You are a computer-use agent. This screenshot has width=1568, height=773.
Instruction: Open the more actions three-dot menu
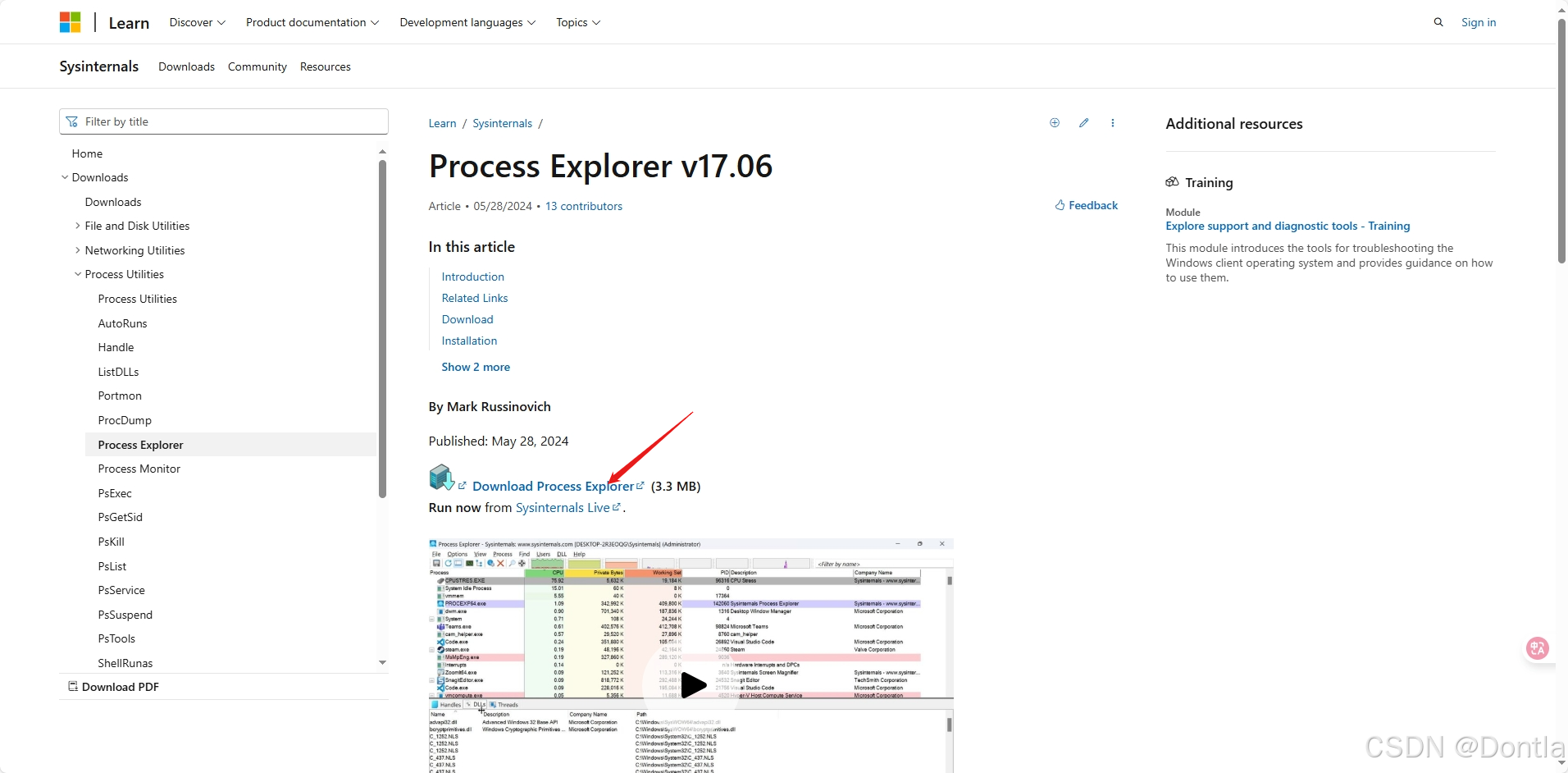pyautogui.click(x=1113, y=123)
